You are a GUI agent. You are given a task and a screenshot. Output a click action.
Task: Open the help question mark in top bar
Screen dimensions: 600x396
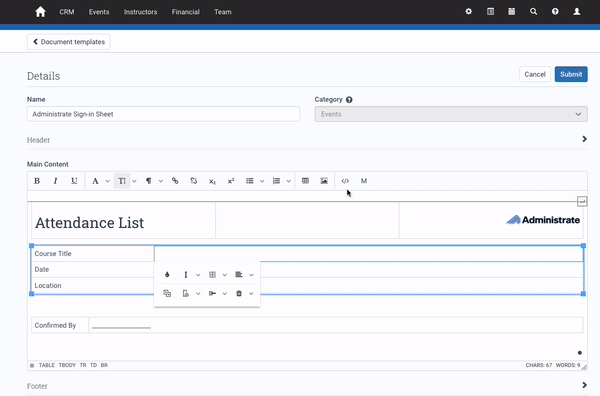(555, 12)
